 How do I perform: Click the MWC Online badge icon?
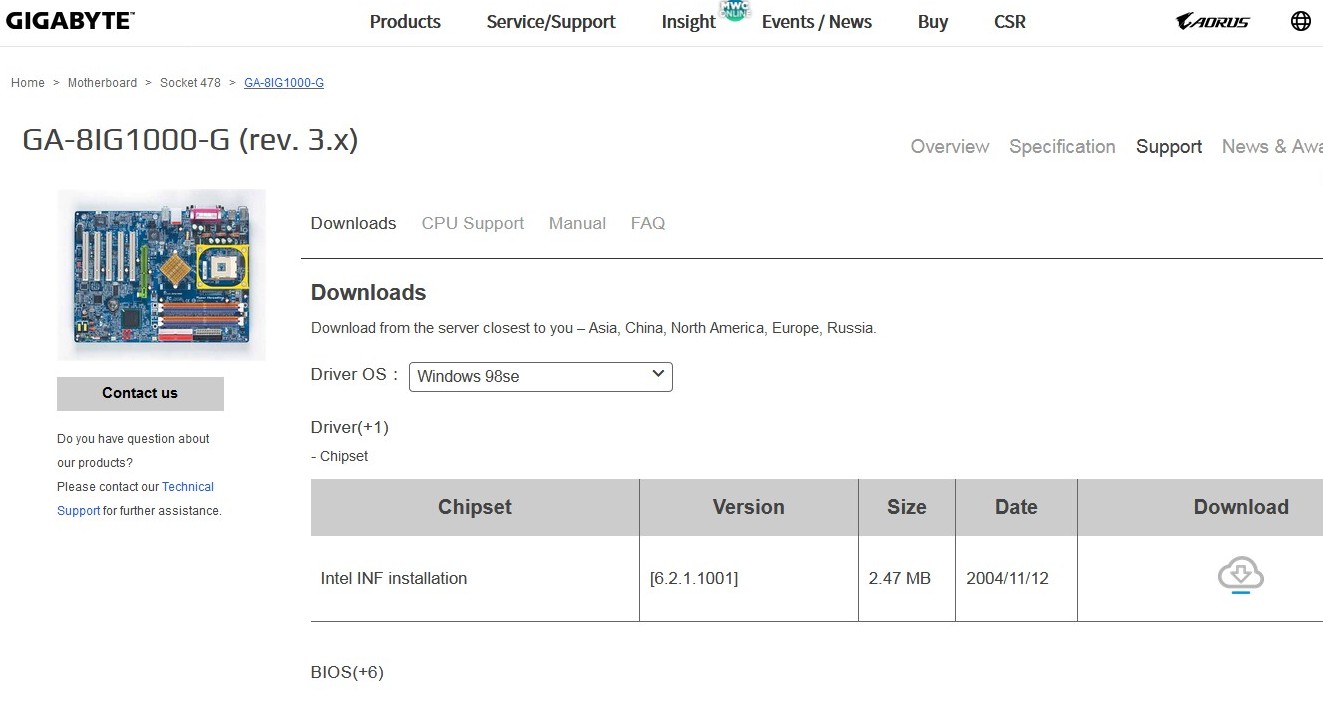point(735,11)
